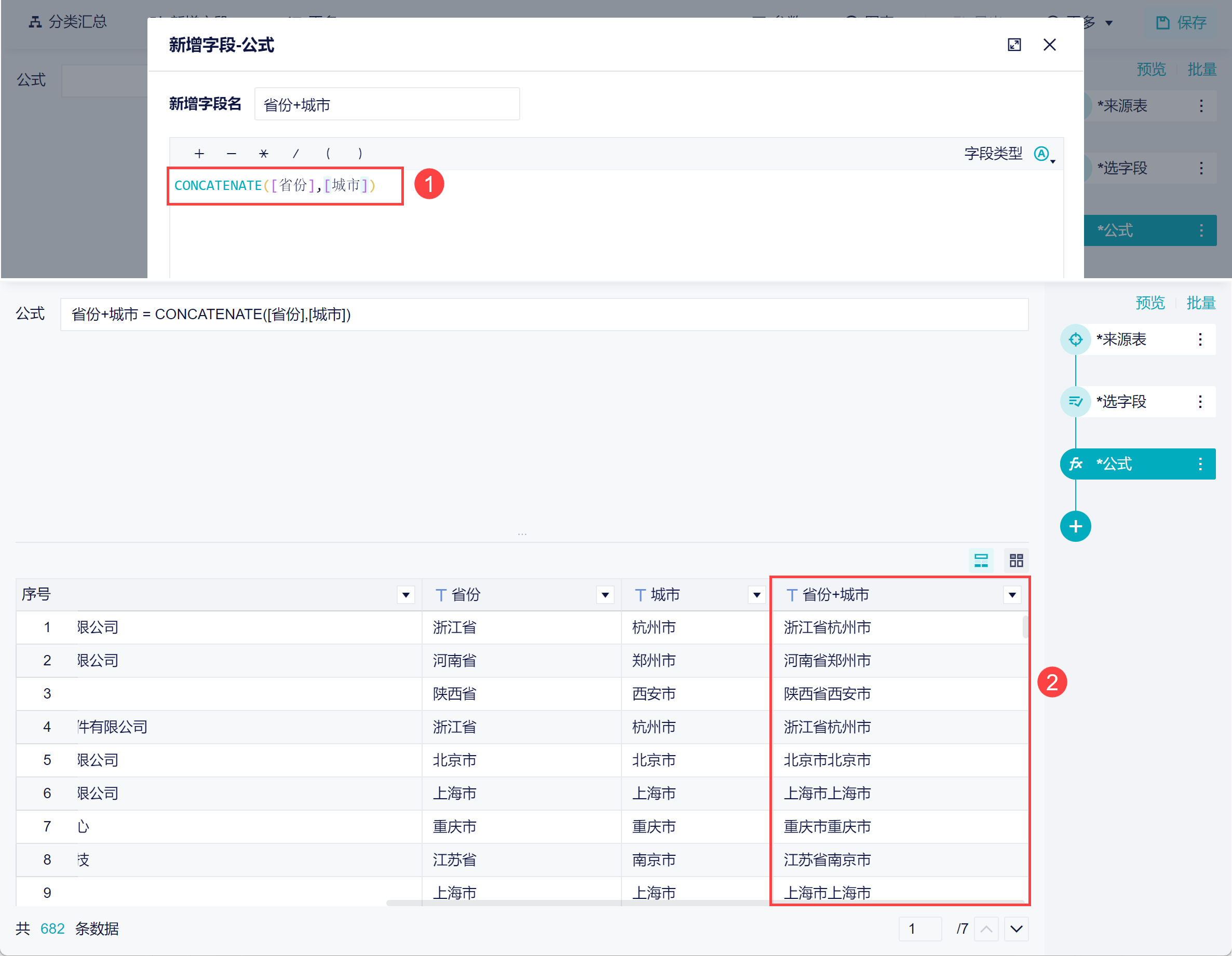Click the 新增字段名 name input field
Screen dimensions: 1232x956
pos(386,104)
